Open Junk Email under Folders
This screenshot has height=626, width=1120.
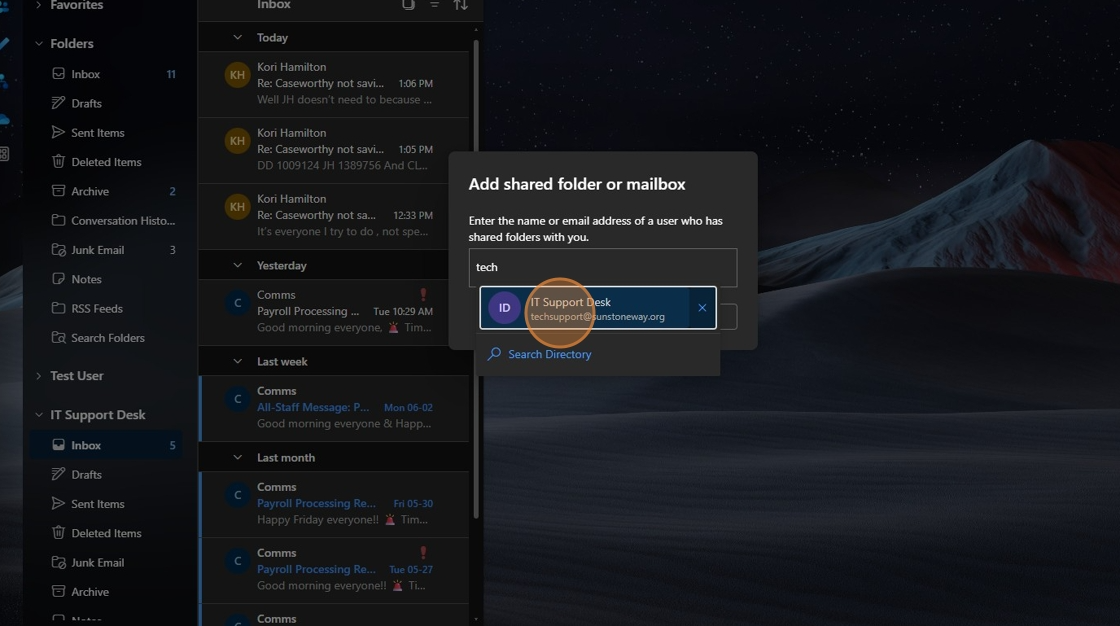pos(106,250)
